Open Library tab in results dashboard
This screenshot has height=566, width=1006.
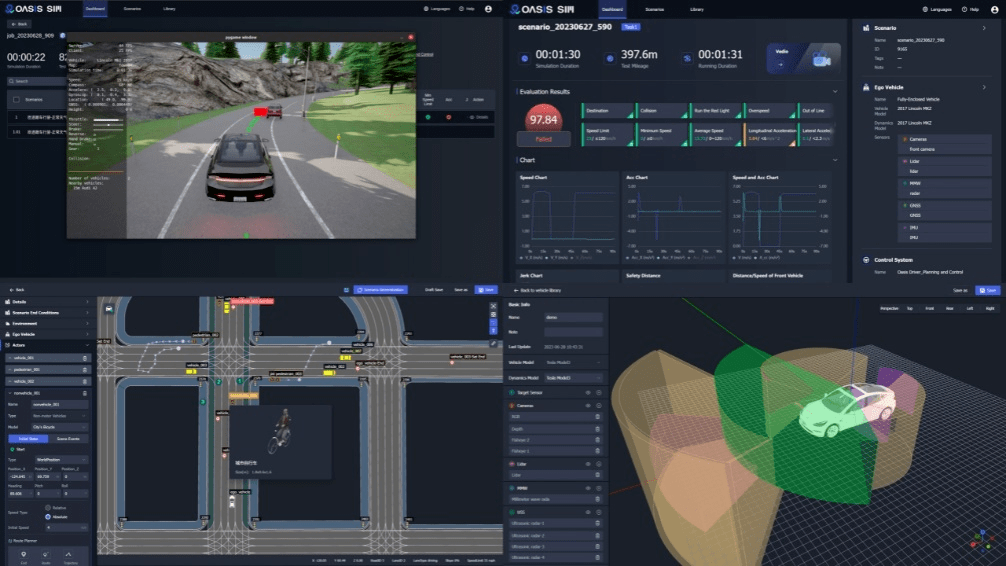pos(697,10)
